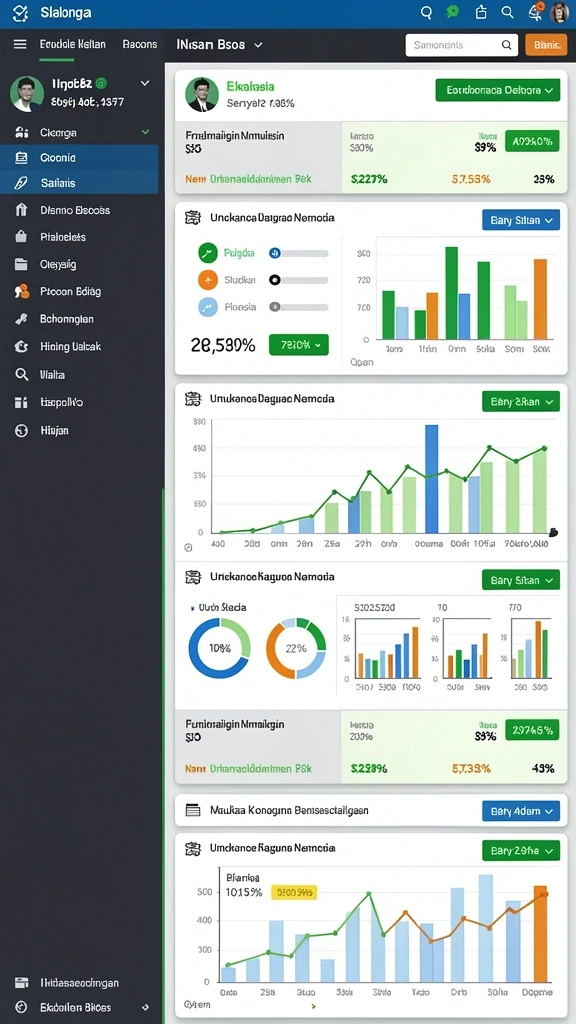Click the green chat bubble icon
Viewport: 576px width, 1024px height.
point(452,12)
